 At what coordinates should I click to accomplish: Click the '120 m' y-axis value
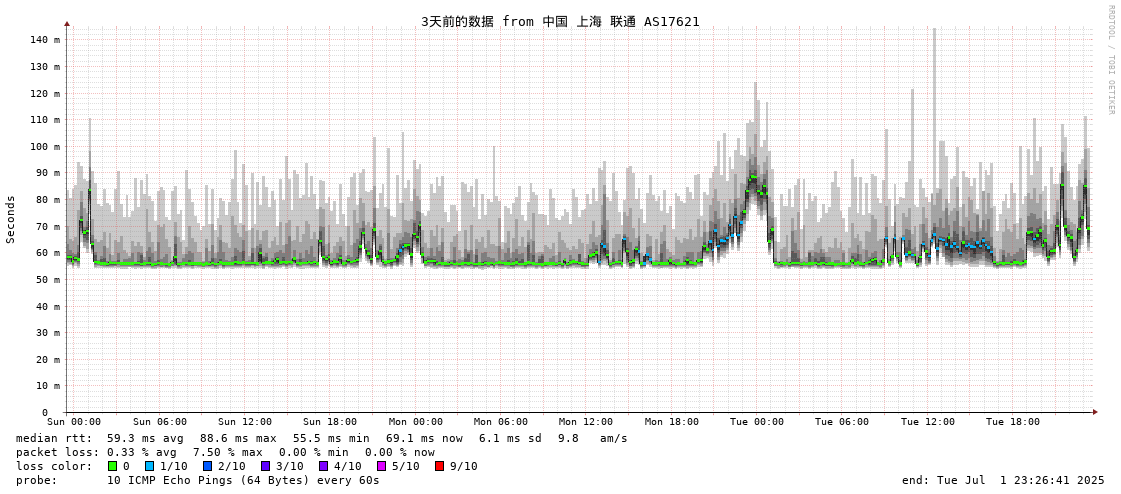tap(44, 94)
